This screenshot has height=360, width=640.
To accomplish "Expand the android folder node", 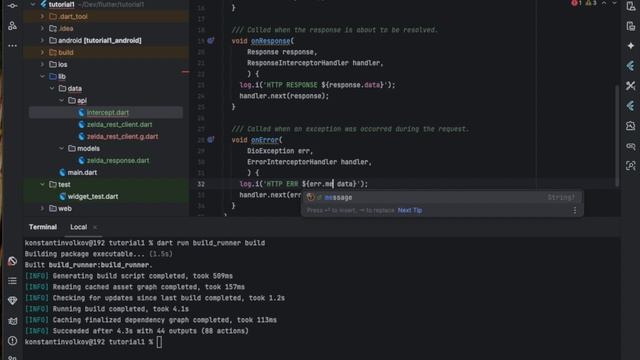I will coord(42,40).
